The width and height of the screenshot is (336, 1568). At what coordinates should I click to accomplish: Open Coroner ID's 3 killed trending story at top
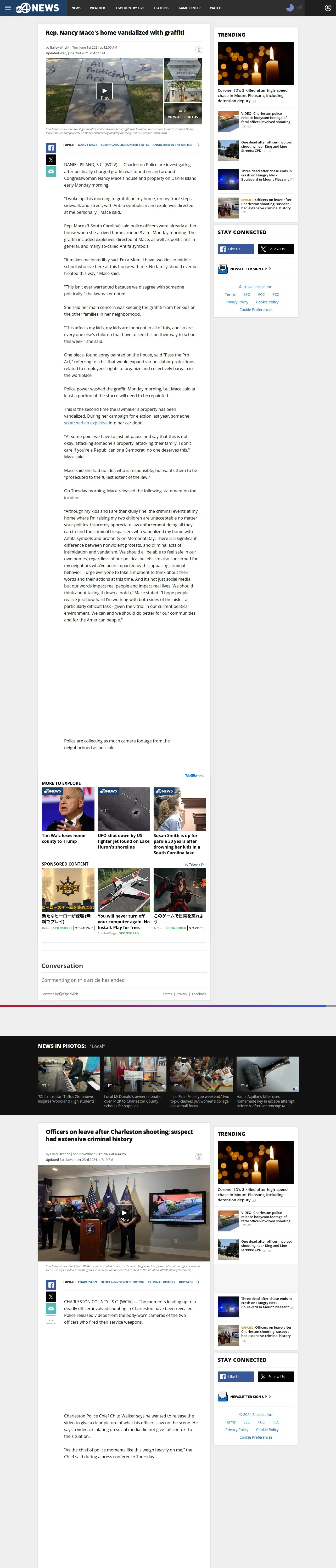pos(255,72)
